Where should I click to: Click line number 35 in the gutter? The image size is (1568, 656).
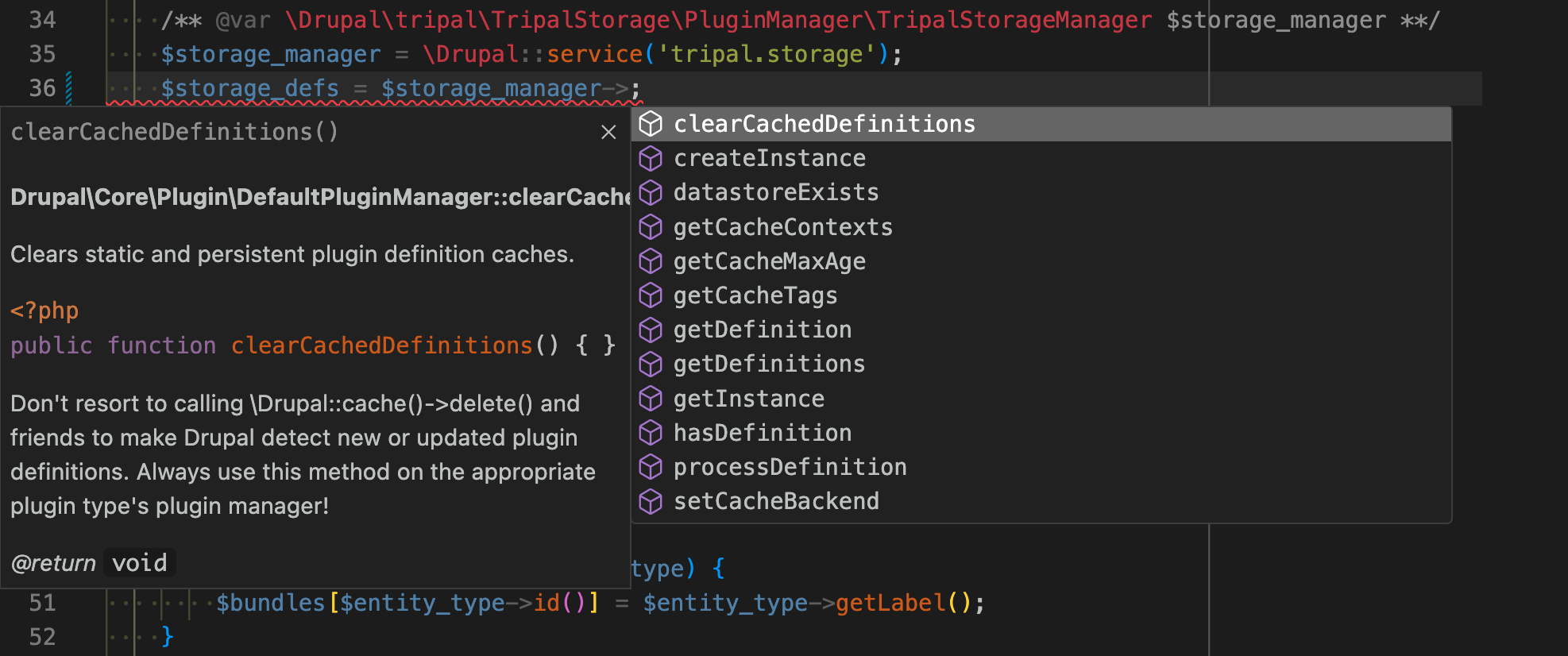[x=42, y=54]
